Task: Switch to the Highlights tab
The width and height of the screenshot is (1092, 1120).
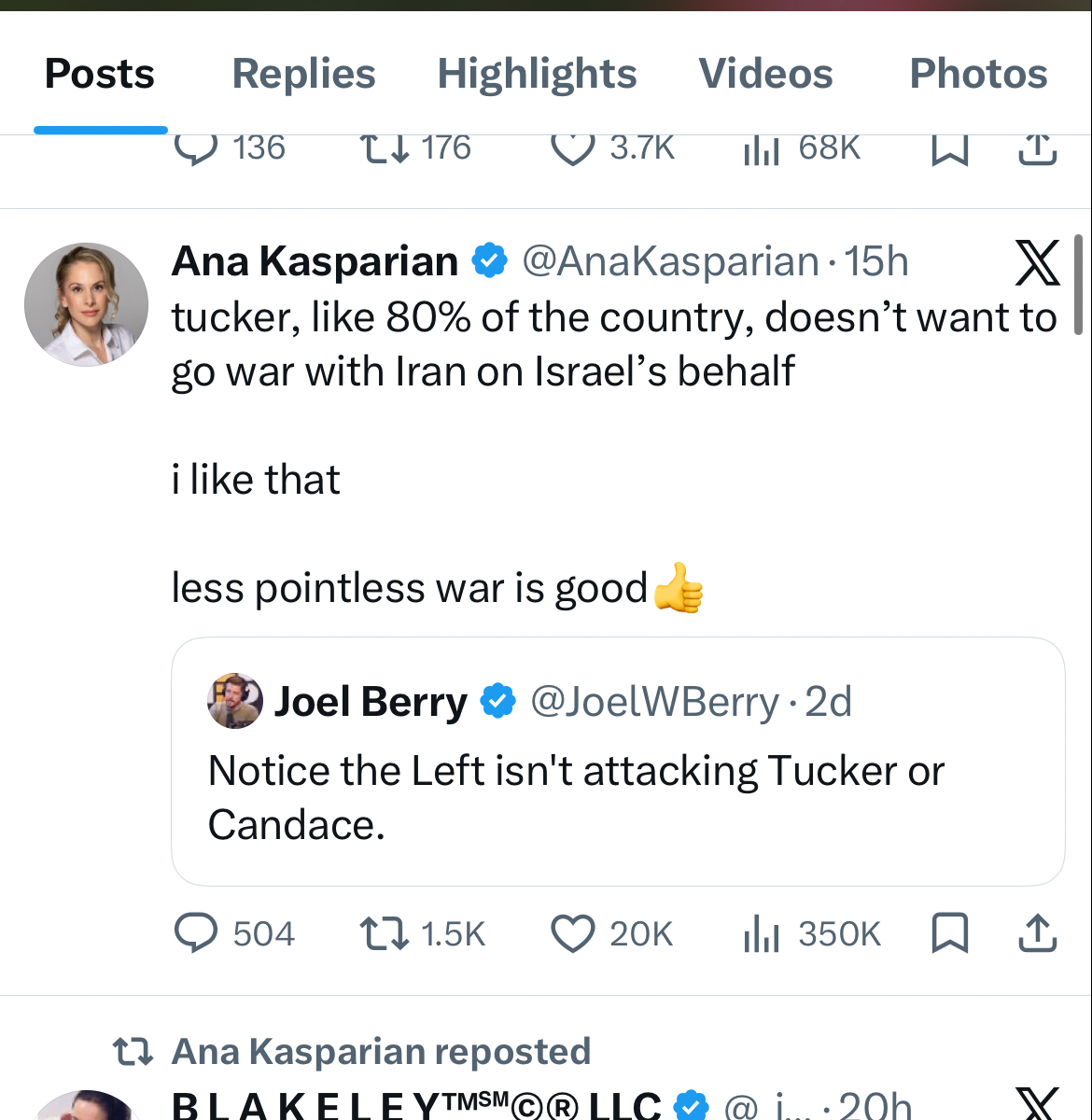Action: coord(537,74)
